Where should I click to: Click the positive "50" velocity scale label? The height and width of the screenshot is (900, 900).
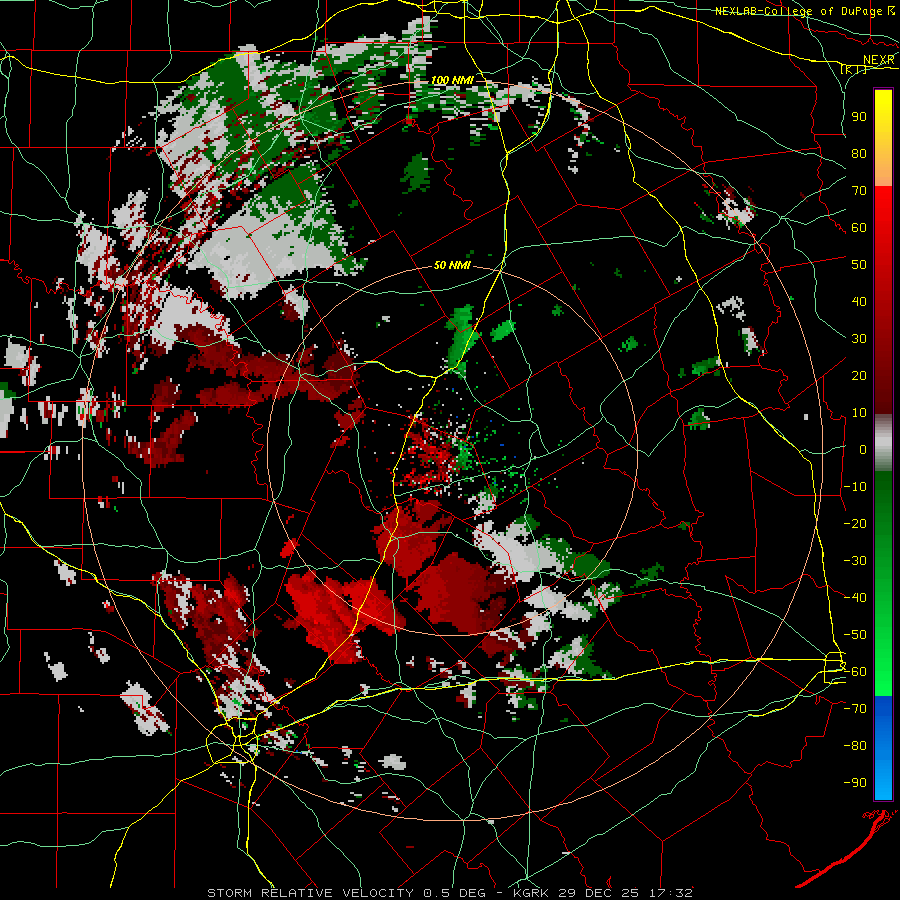click(x=859, y=265)
